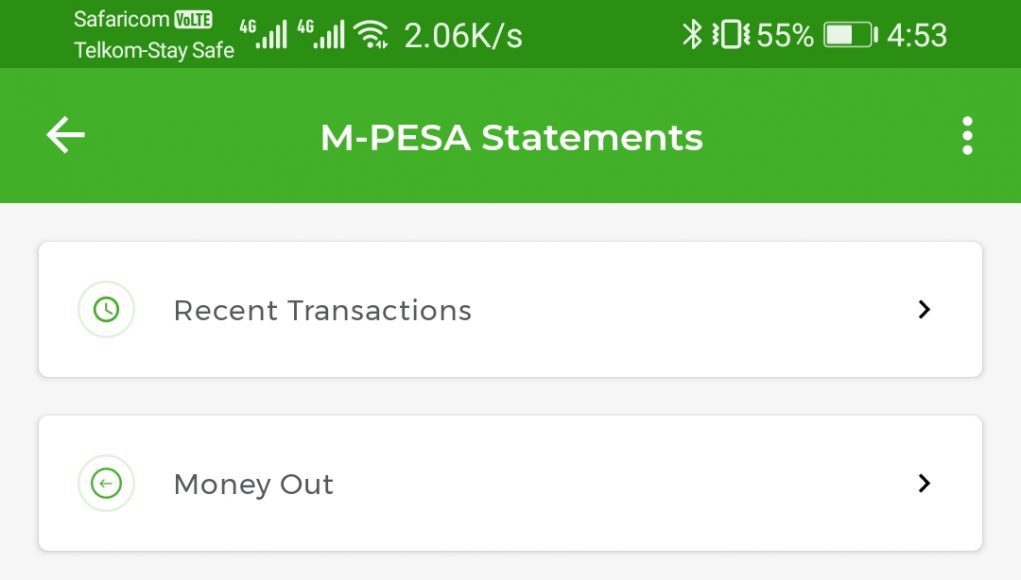
Task: Tap the battery indicator icon
Action: 850,35
